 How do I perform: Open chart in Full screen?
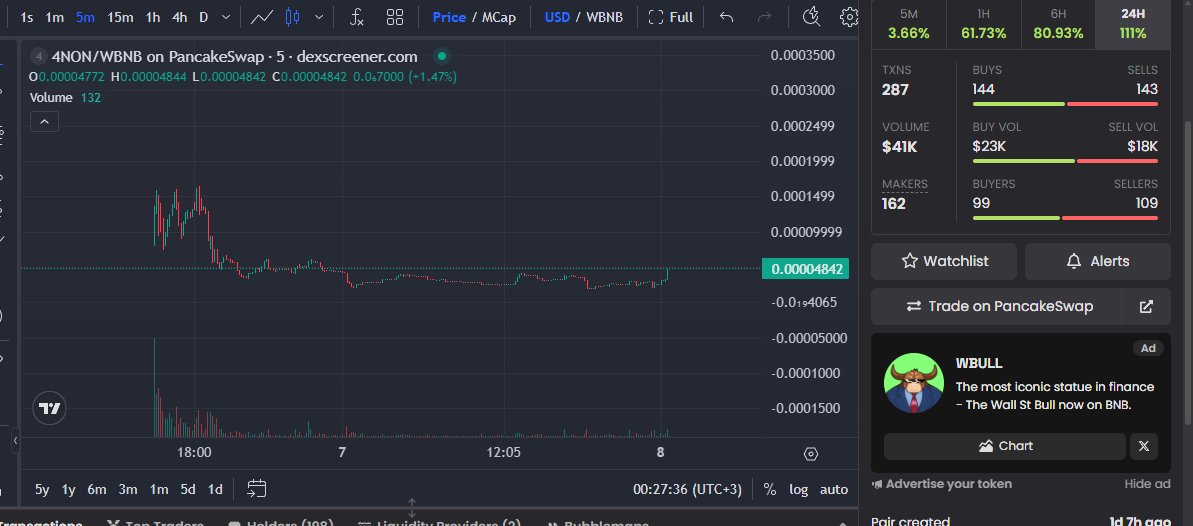point(670,17)
